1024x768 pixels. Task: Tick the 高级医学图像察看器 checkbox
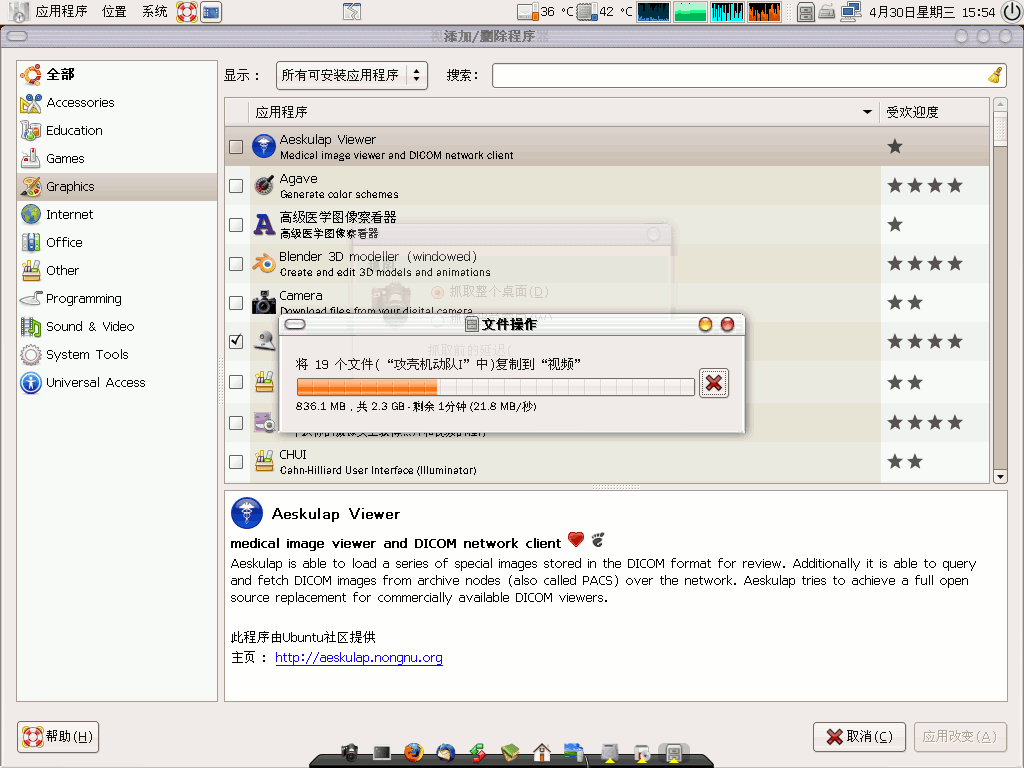coord(236,225)
